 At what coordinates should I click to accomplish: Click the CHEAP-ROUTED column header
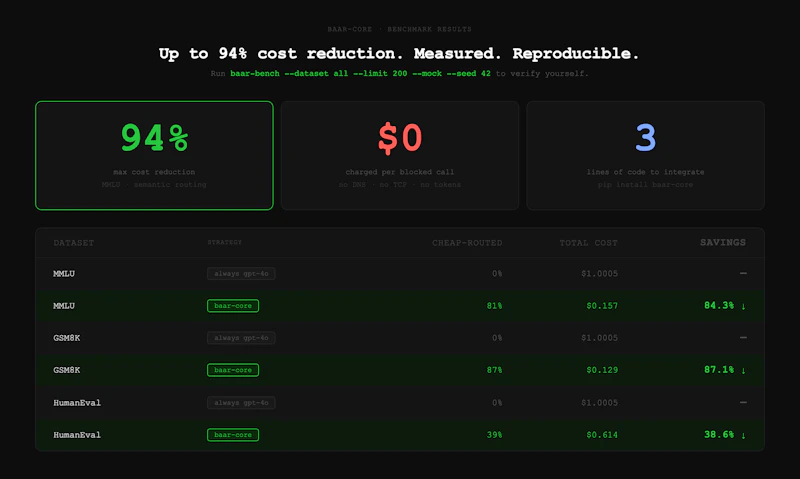467,243
